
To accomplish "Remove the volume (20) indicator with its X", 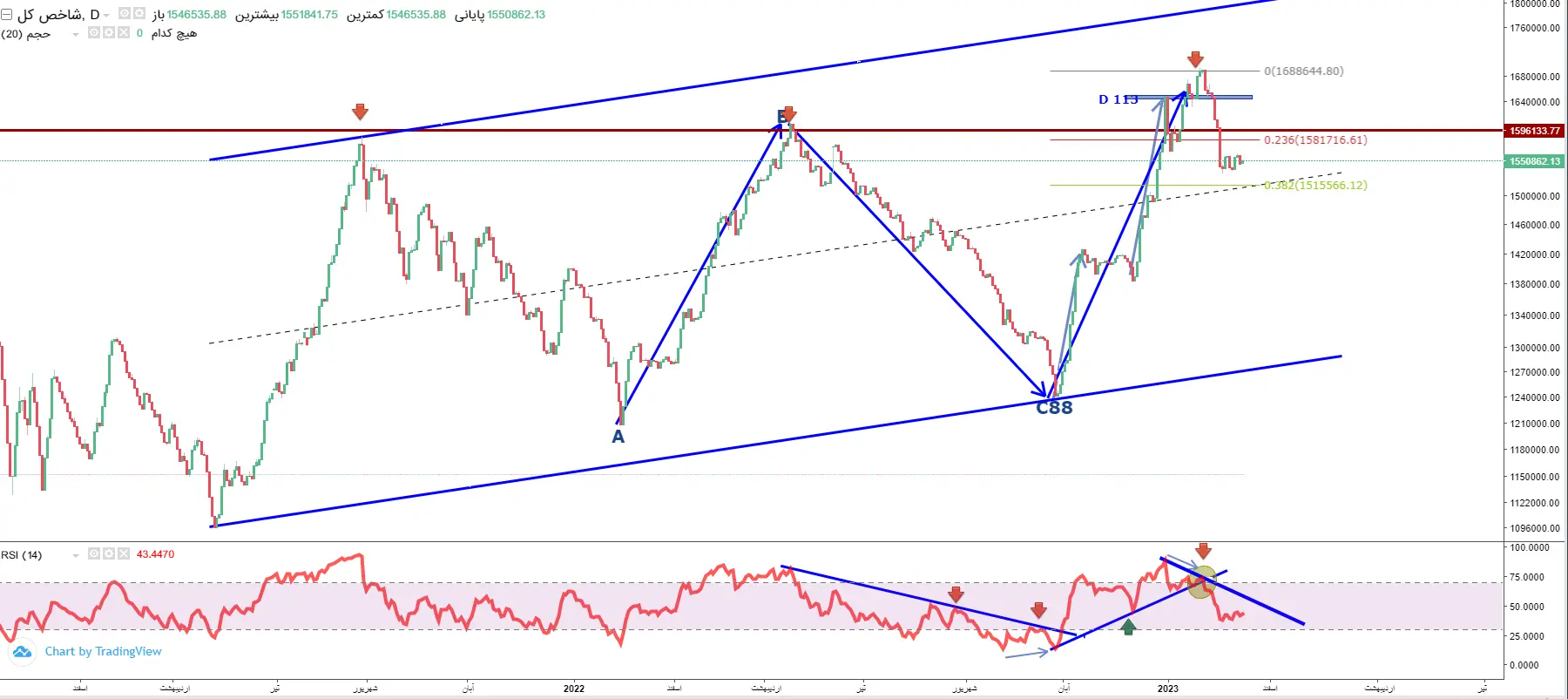I will [124, 33].
